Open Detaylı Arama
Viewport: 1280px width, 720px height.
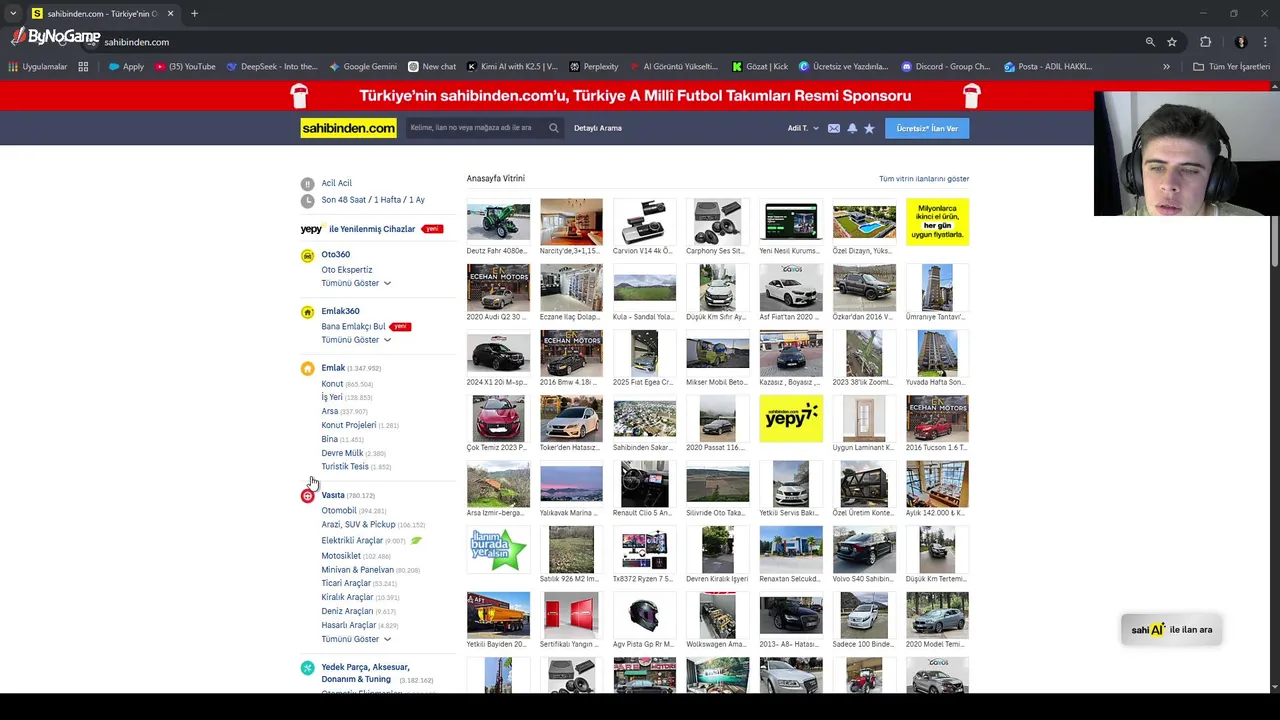point(598,128)
